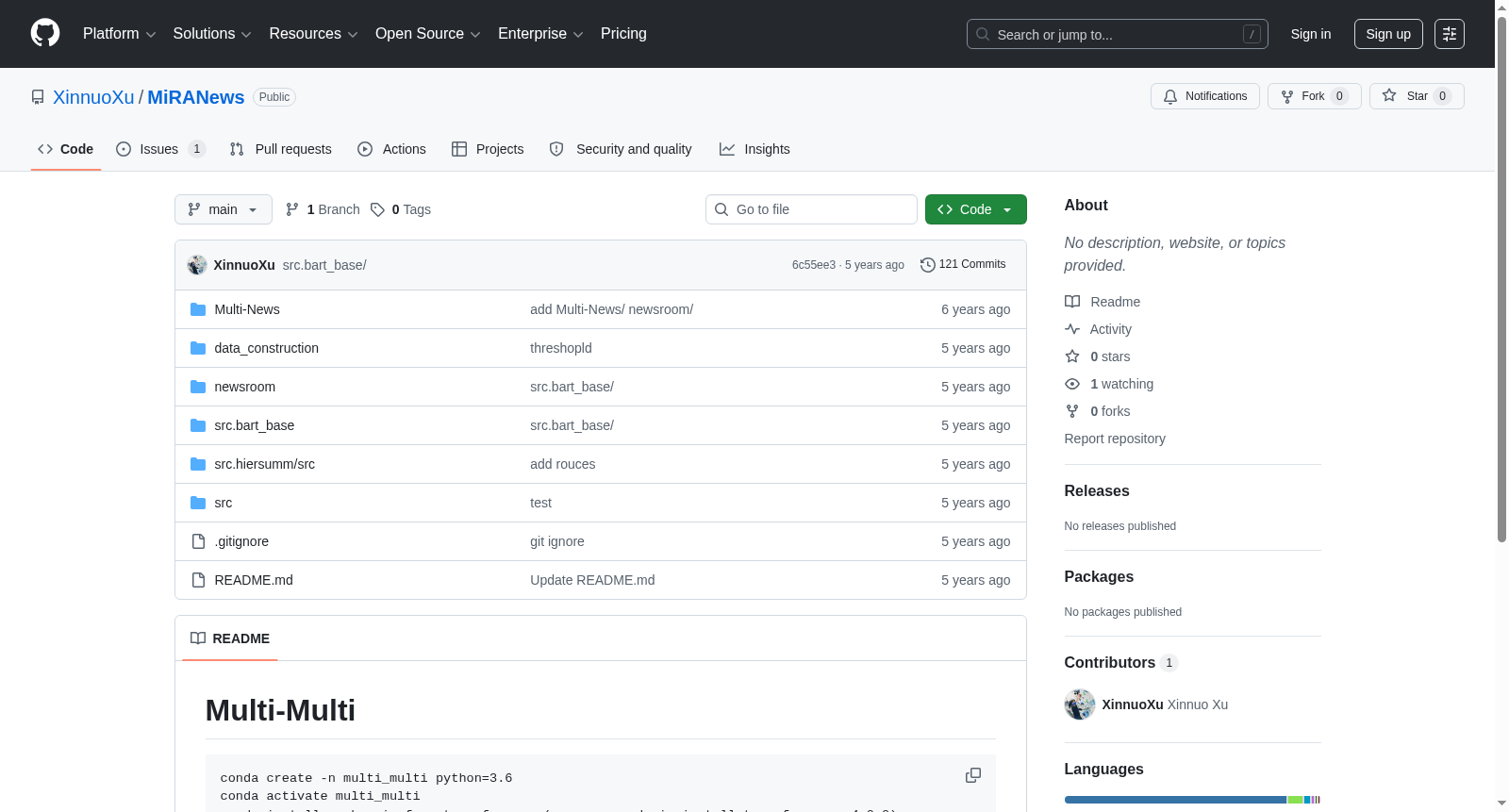Click the .gitignore file icon
This screenshot has width=1509, height=812.
click(198, 541)
